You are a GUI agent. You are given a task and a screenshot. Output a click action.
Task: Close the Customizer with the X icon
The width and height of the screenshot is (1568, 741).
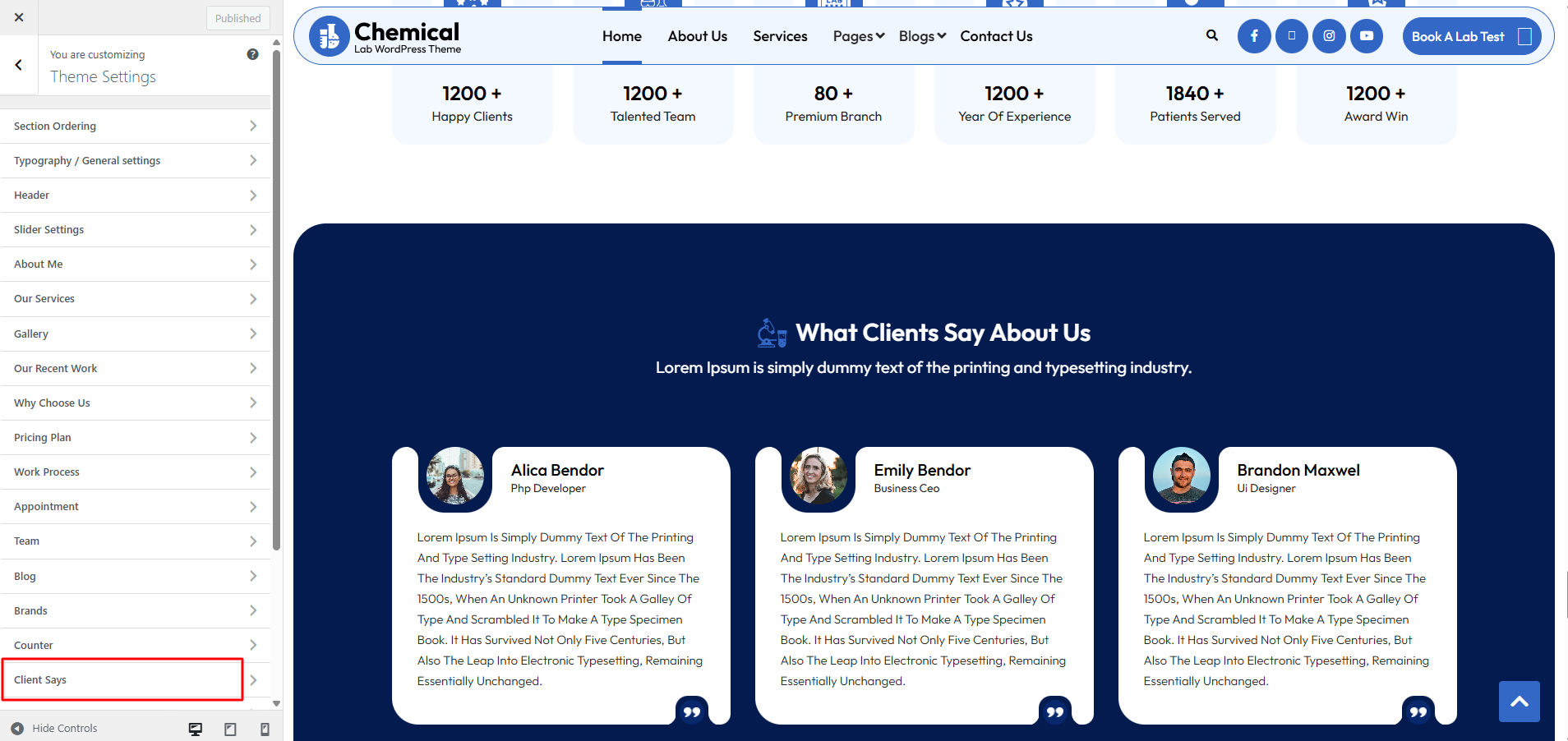[19, 17]
